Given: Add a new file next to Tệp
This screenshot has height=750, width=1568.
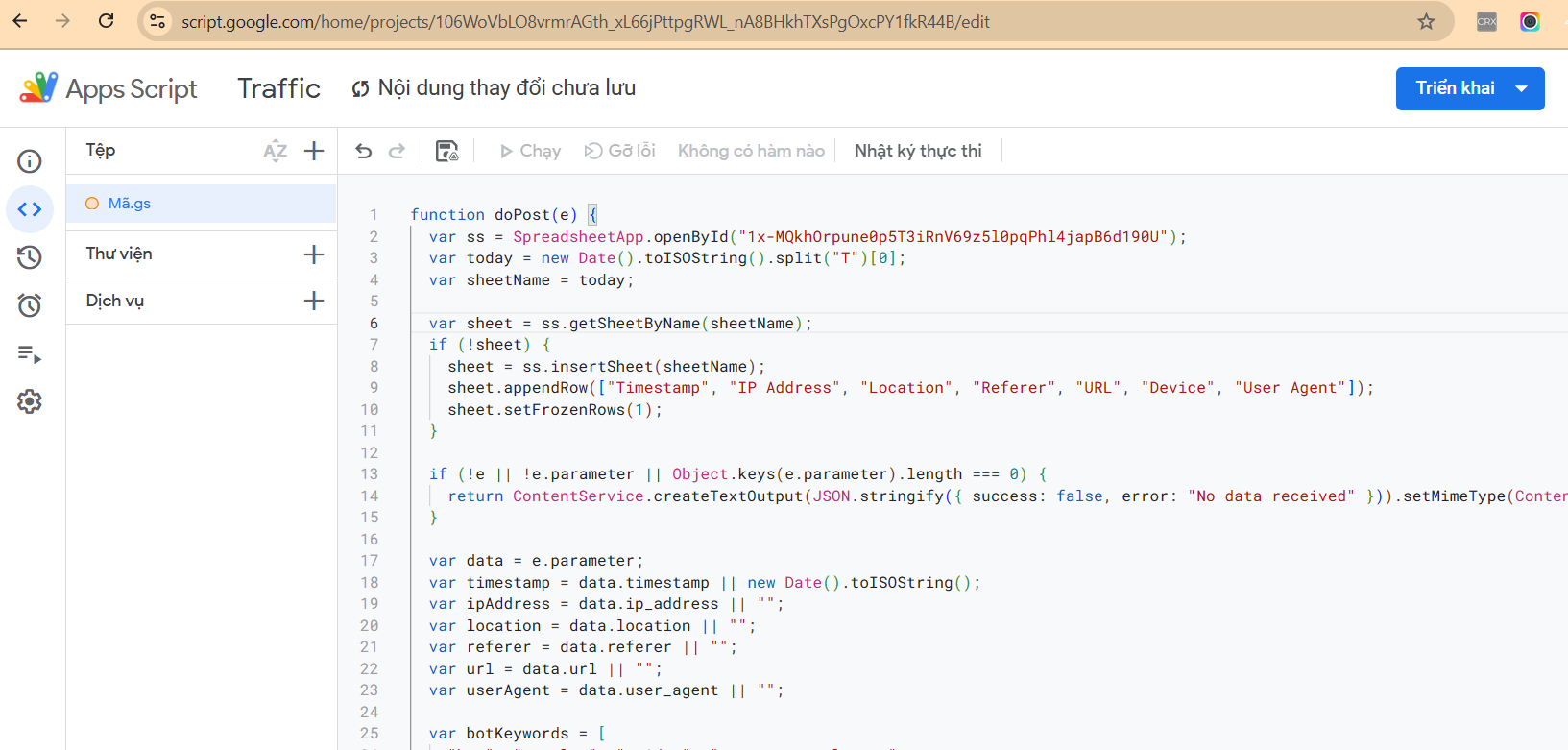Looking at the screenshot, I should 314,151.
